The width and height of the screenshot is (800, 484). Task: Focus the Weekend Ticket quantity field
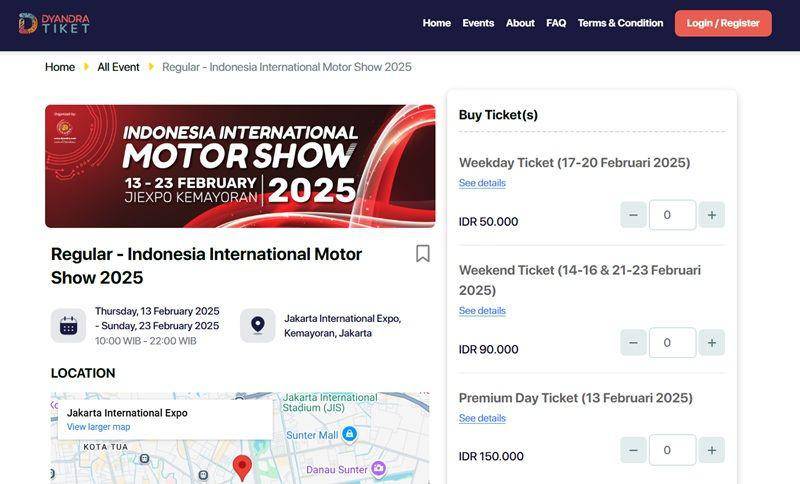click(672, 343)
